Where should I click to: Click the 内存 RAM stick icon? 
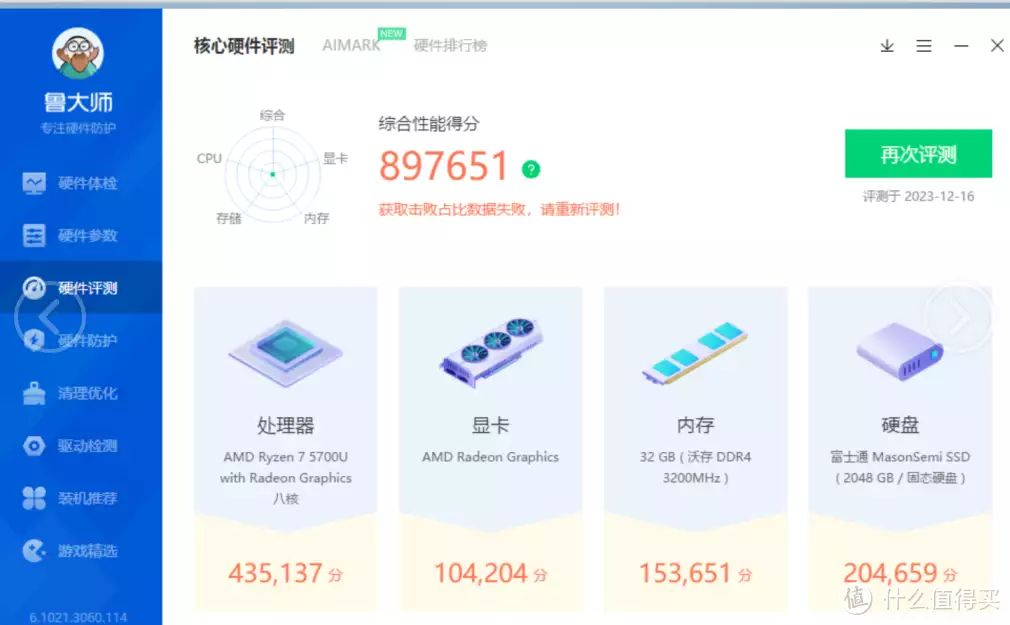(x=694, y=353)
